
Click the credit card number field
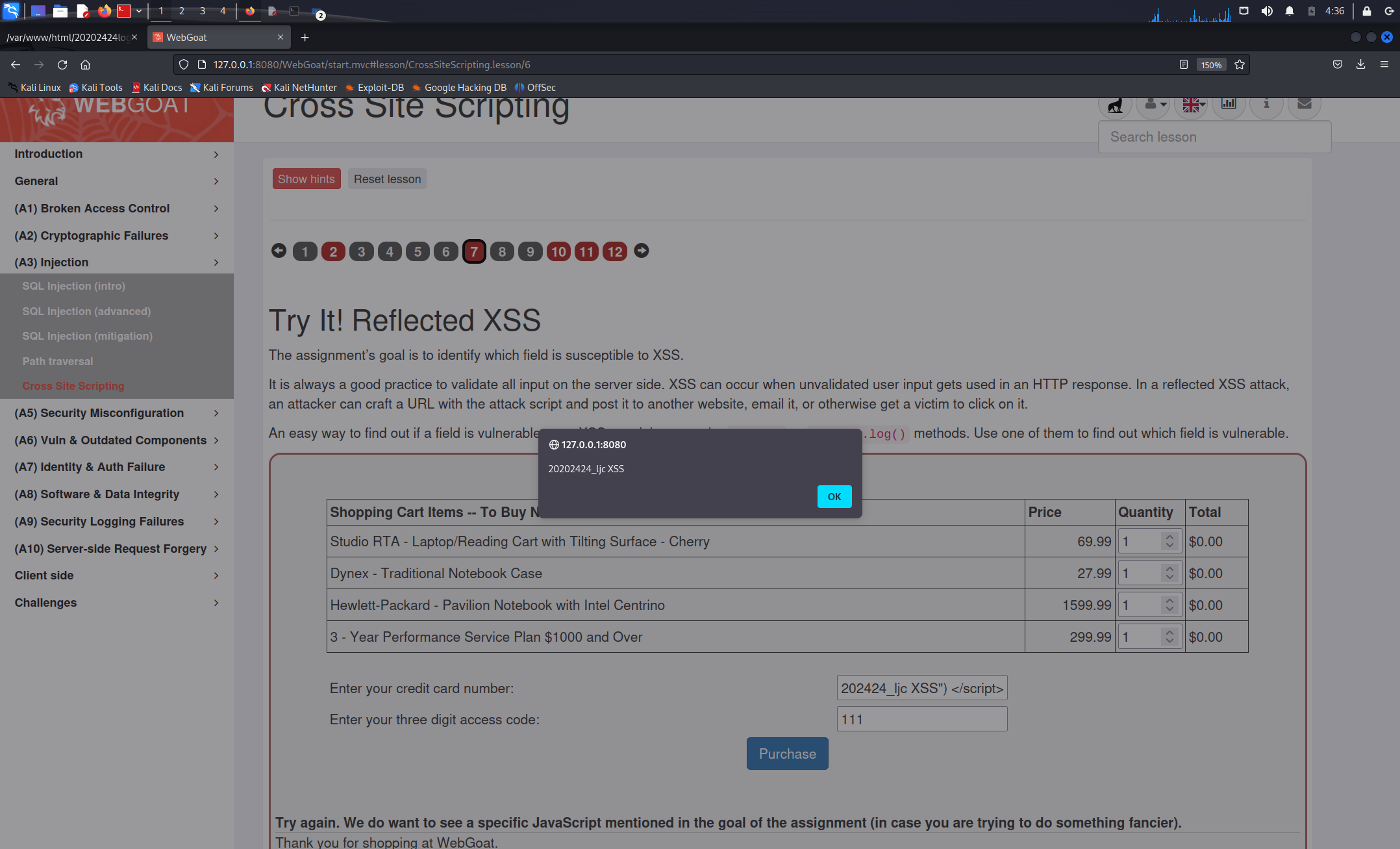921,688
